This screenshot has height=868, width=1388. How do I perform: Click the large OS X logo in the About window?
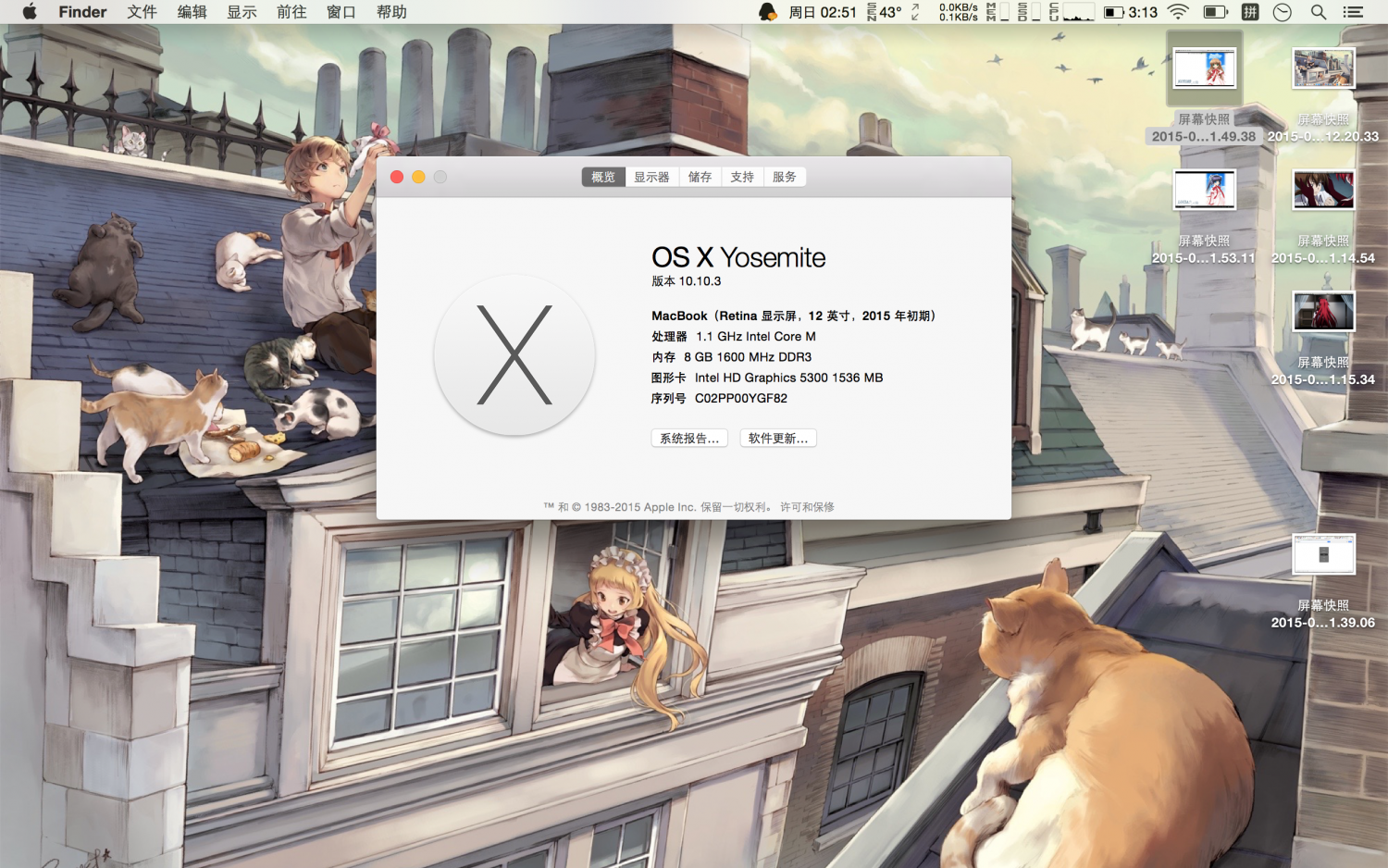click(x=514, y=355)
